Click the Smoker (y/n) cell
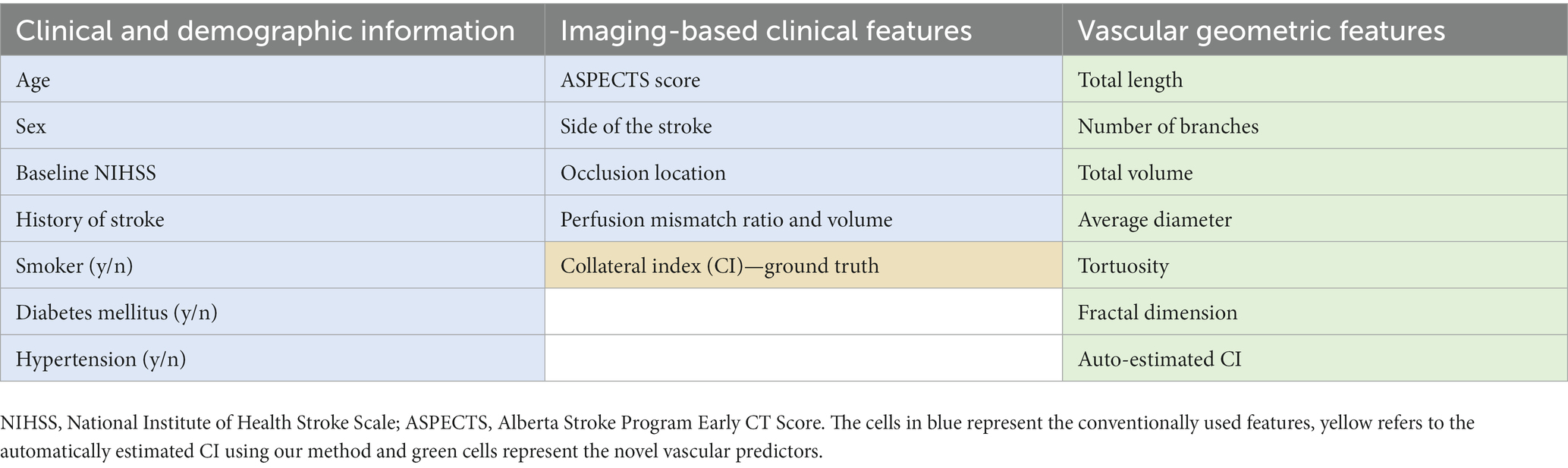 pyautogui.click(x=272, y=265)
